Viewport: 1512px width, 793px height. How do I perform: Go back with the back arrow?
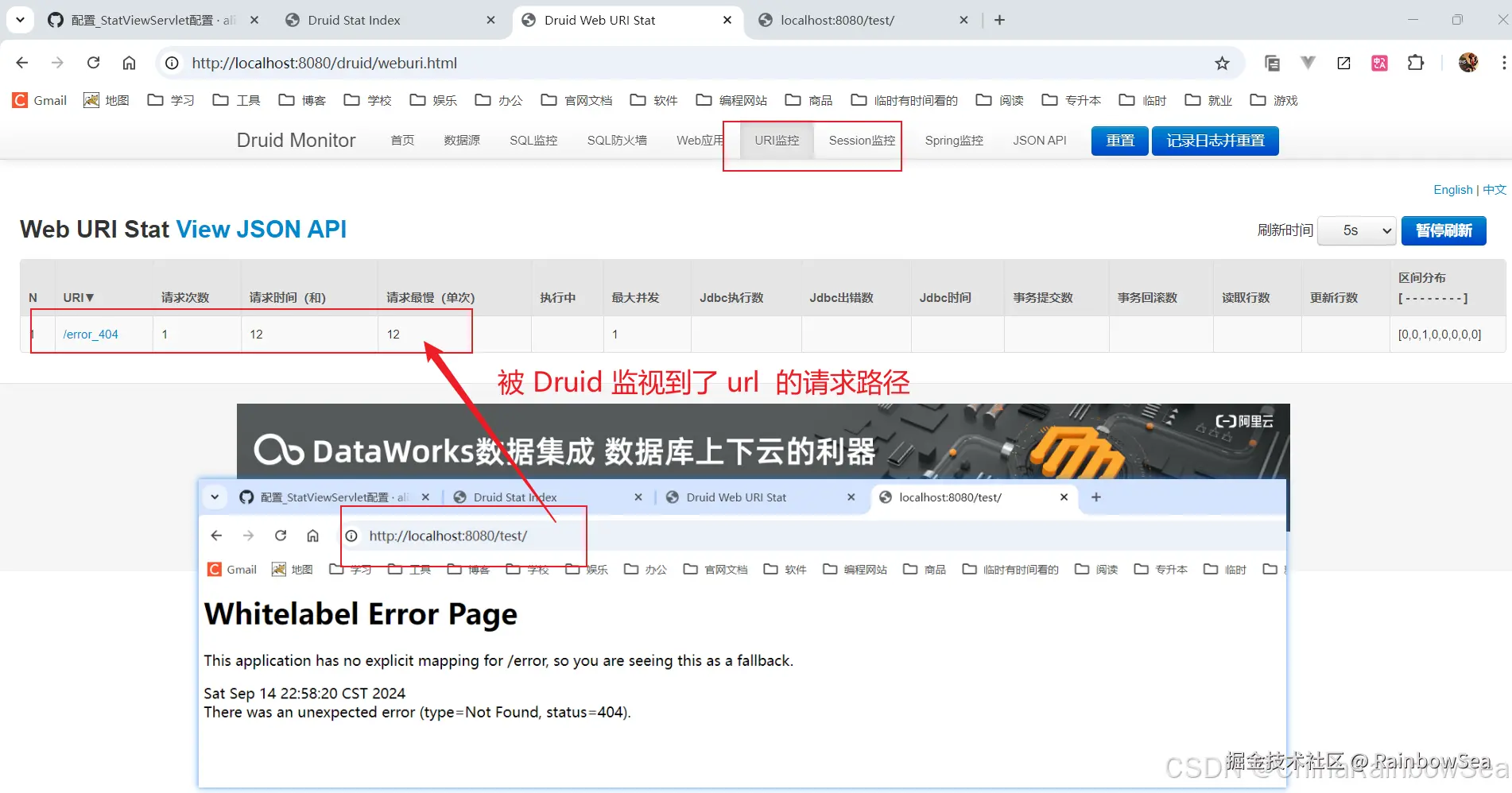point(21,63)
